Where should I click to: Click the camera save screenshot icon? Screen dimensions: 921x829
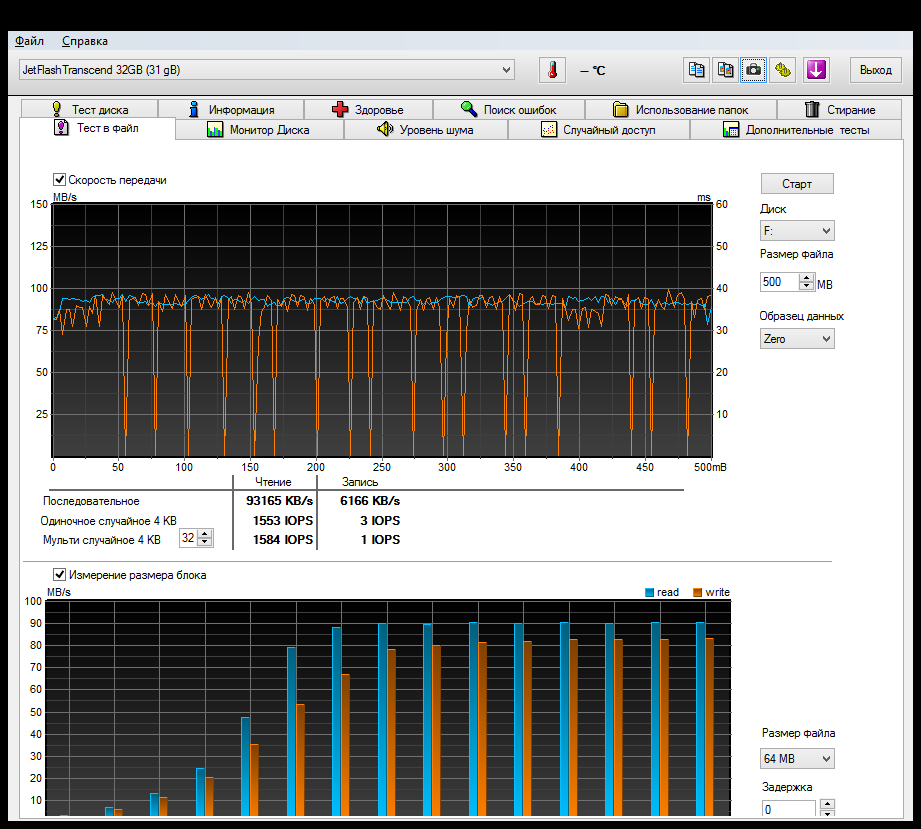tap(754, 70)
